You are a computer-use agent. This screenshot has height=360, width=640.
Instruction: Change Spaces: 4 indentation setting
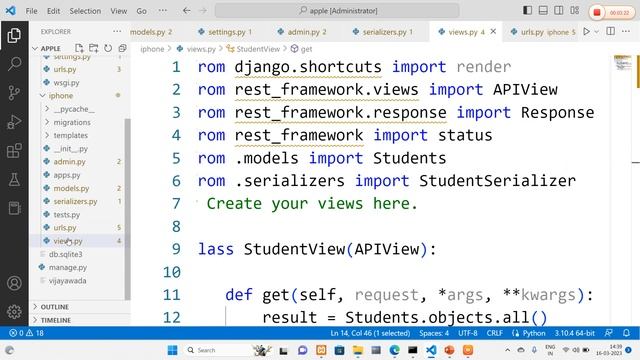434,333
